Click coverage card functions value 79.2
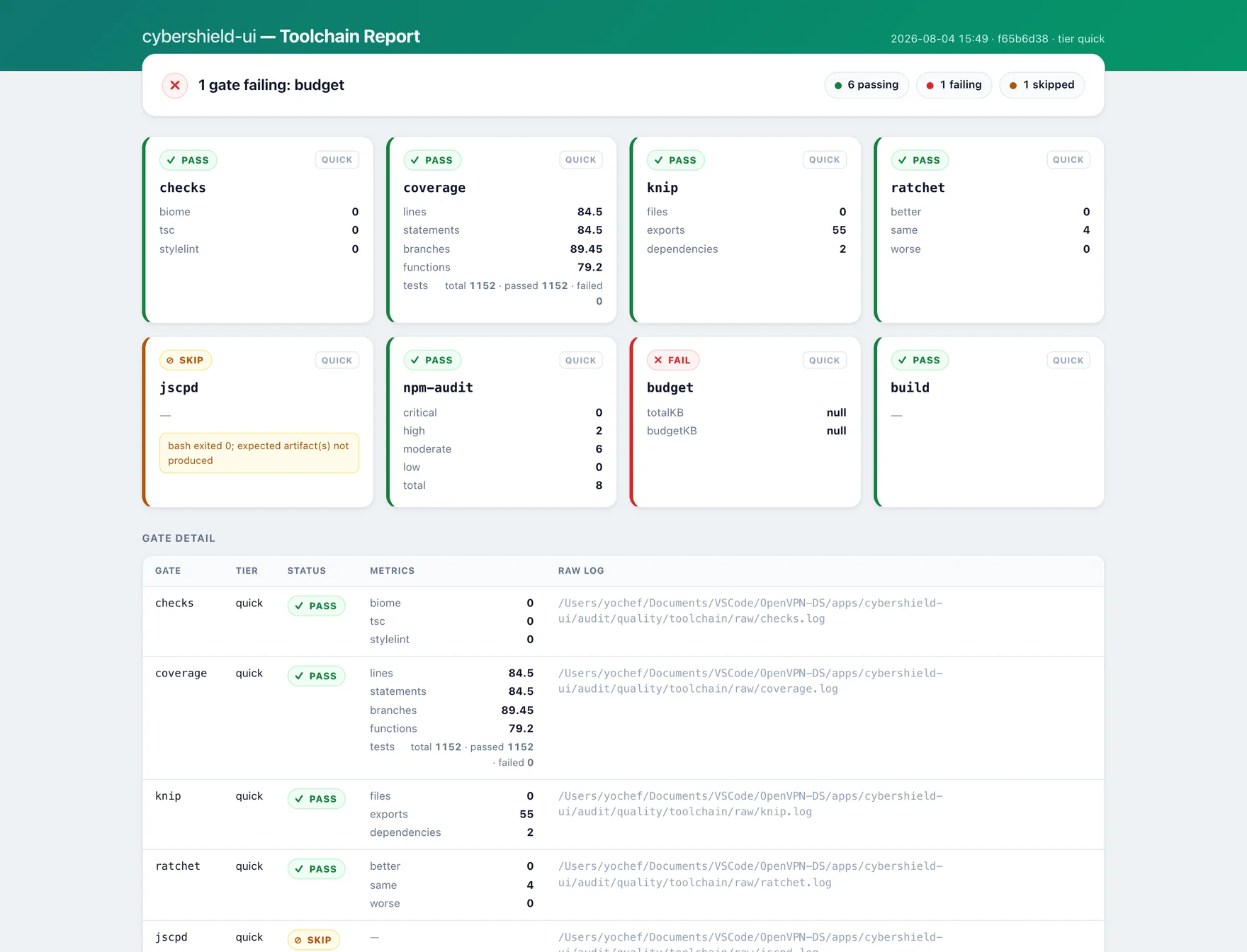The image size is (1247, 952). (589, 267)
